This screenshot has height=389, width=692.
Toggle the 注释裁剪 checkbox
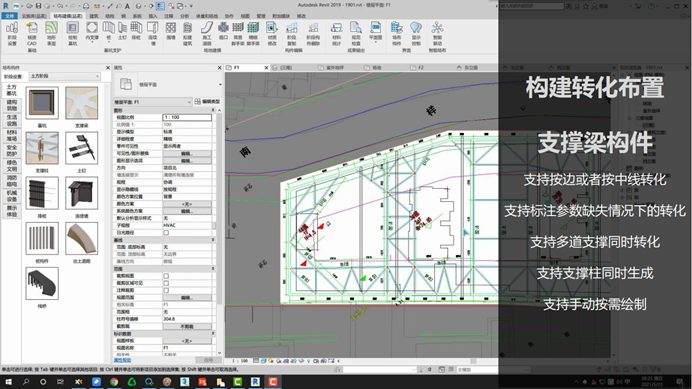(166, 291)
